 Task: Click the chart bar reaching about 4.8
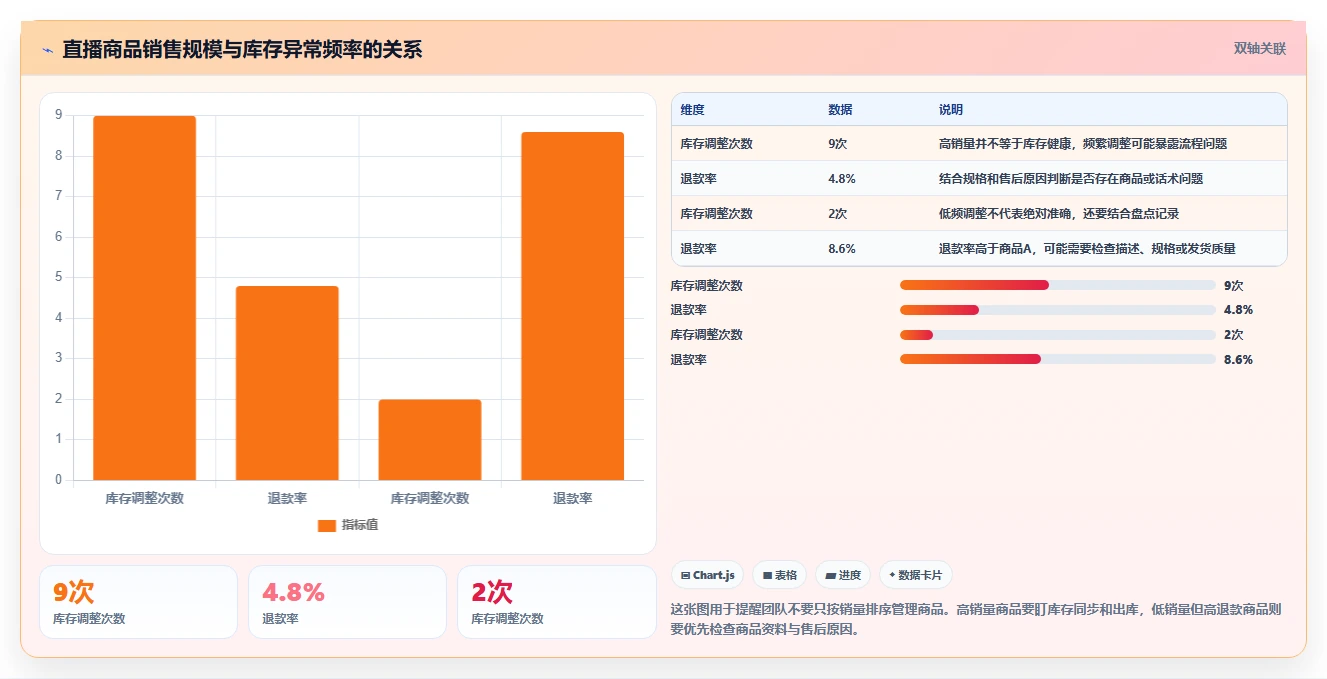coord(287,383)
